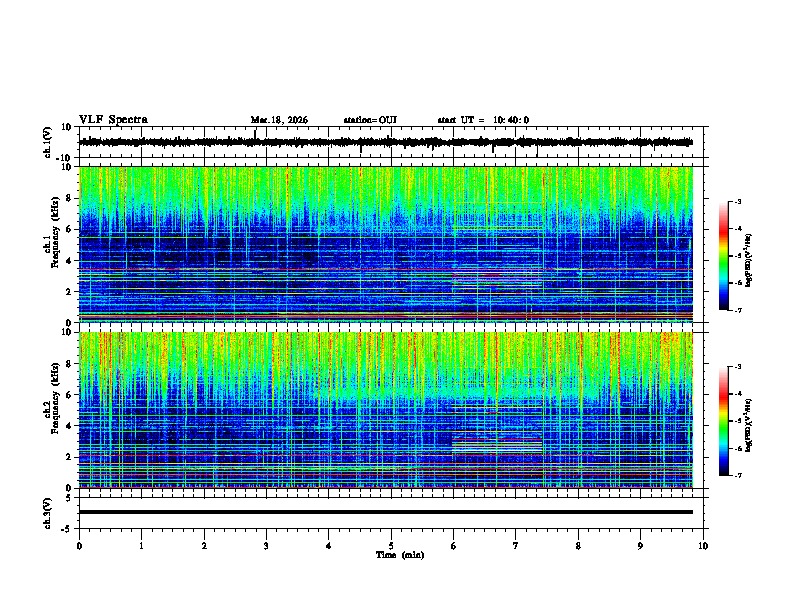Image resolution: width=792 pixels, height=612 pixels.
Task: Click the "7" tick on the time axis
Action: point(516,546)
